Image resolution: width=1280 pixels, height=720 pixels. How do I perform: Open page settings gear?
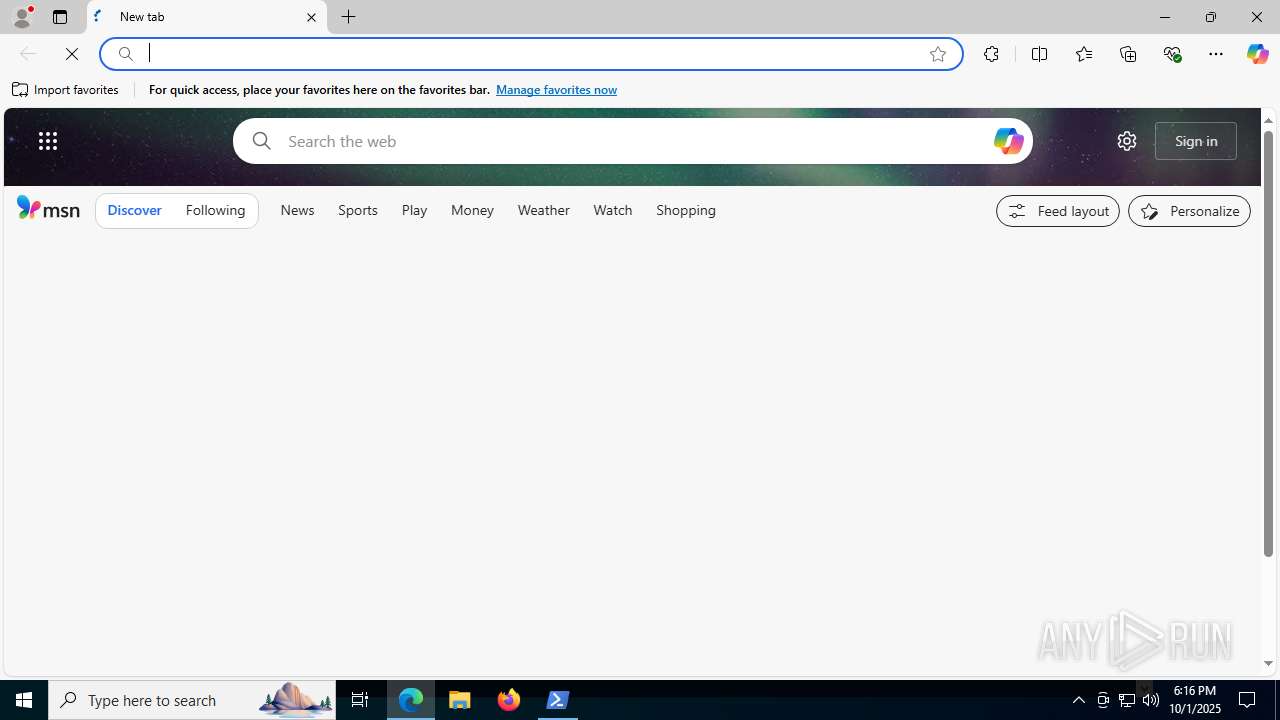[x=1127, y=141]
